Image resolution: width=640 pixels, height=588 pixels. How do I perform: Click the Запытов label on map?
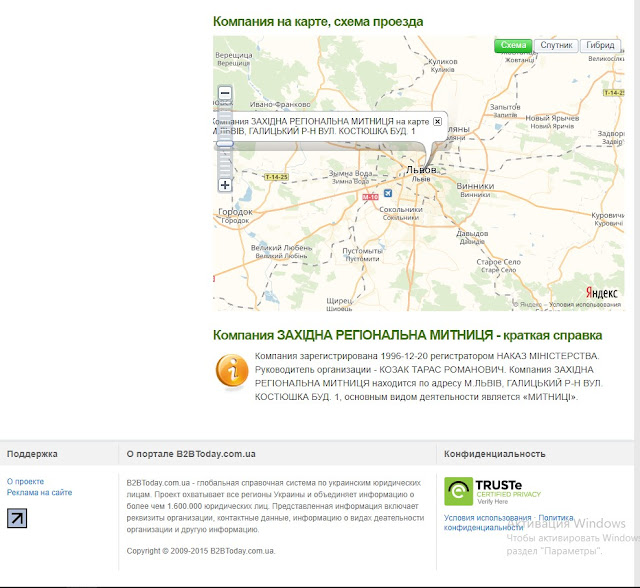click(x=505, y=107)
